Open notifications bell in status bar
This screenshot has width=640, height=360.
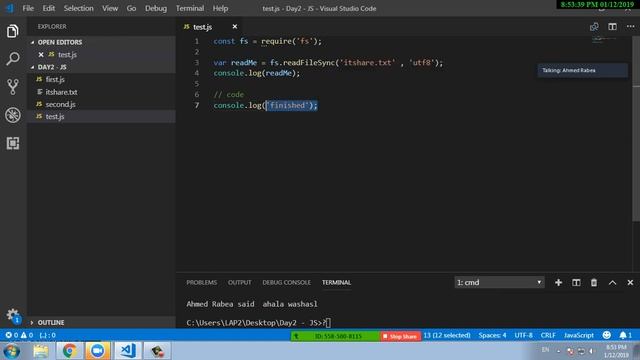tap(625, 335)
